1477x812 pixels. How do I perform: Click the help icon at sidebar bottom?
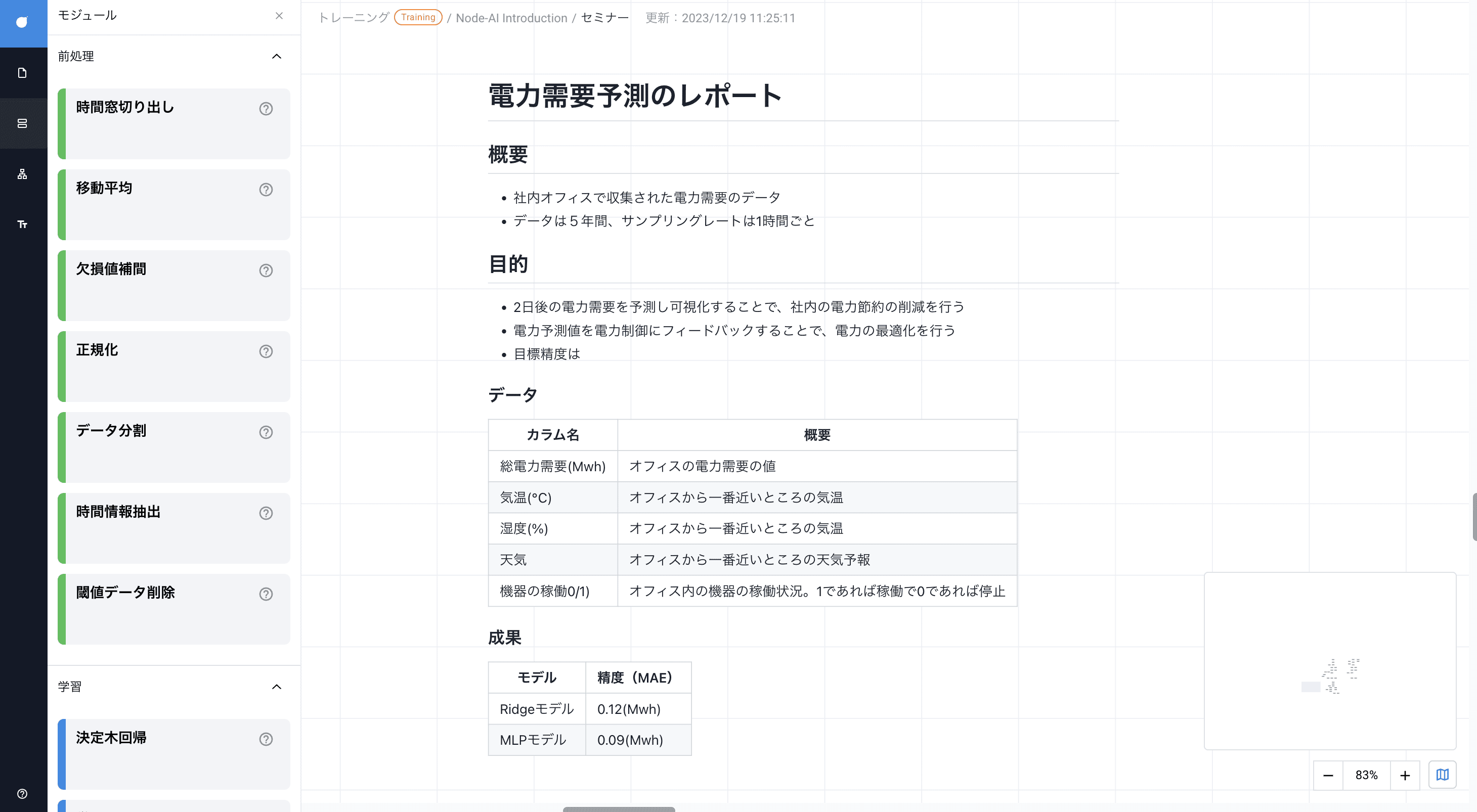[x=22, y=794]
